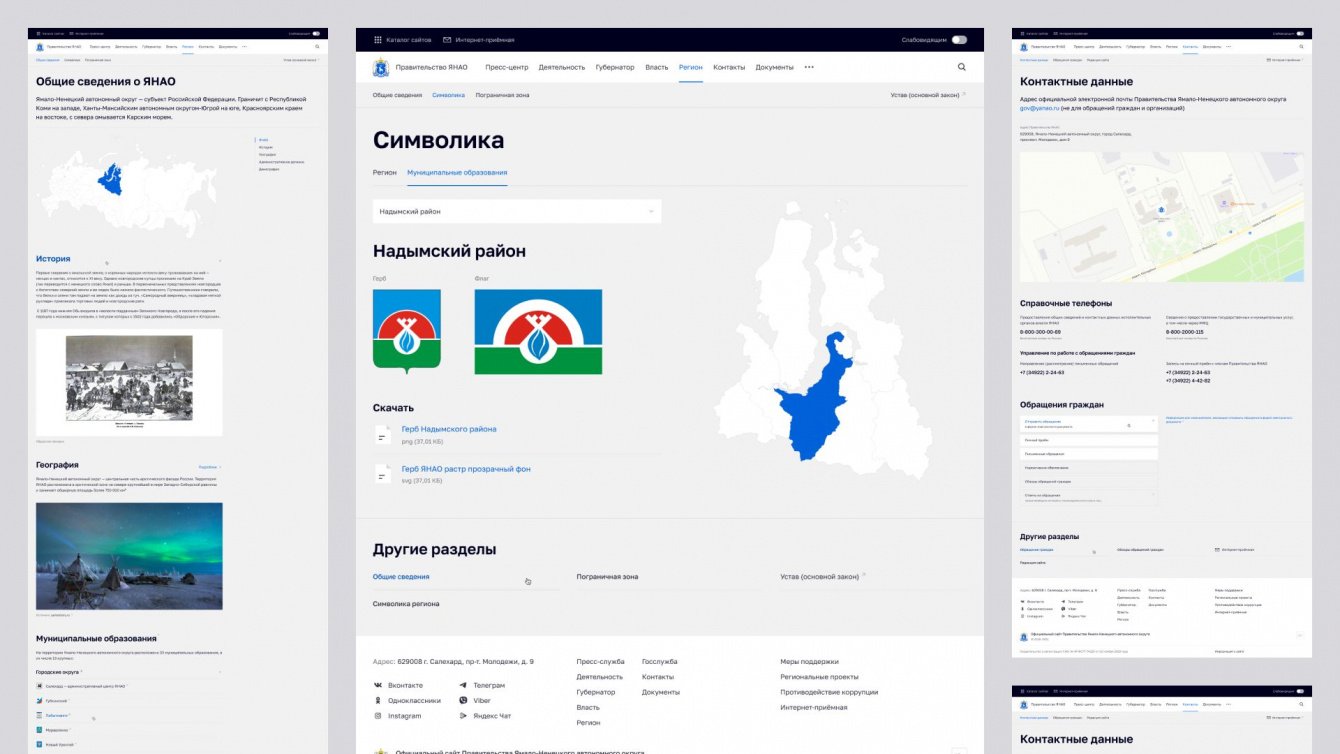
Task: Open Противодействие коррупции link in center footer
Action: click(830, 692)
